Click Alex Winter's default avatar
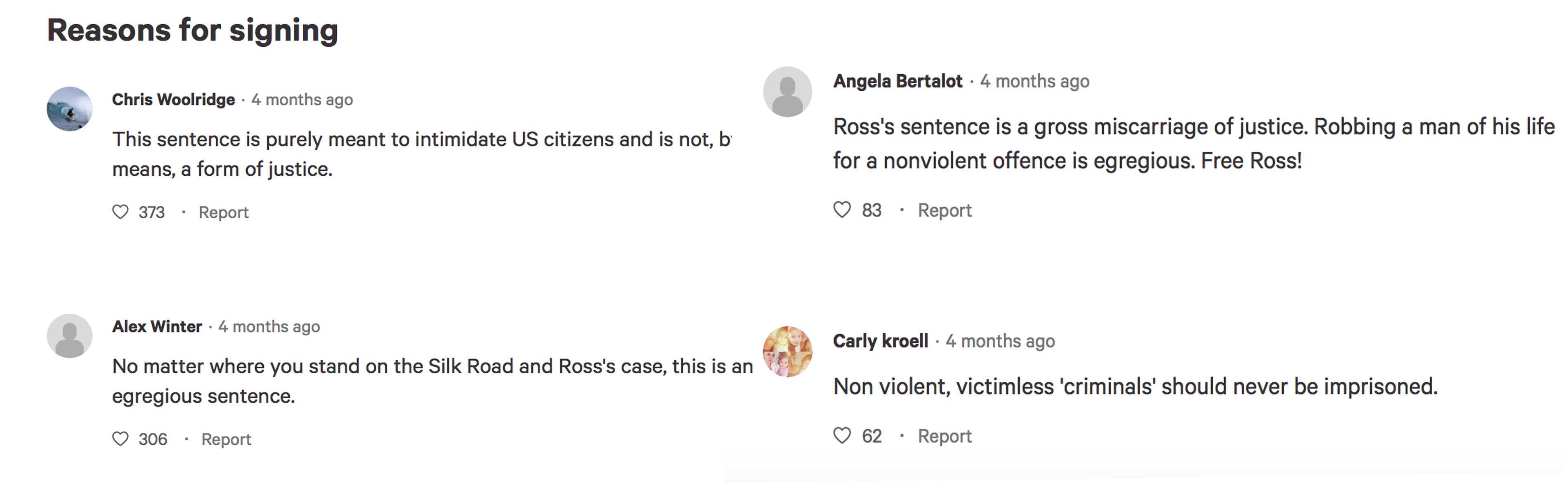The height and width of the screenshot is (495, 1568). (69, 336)
